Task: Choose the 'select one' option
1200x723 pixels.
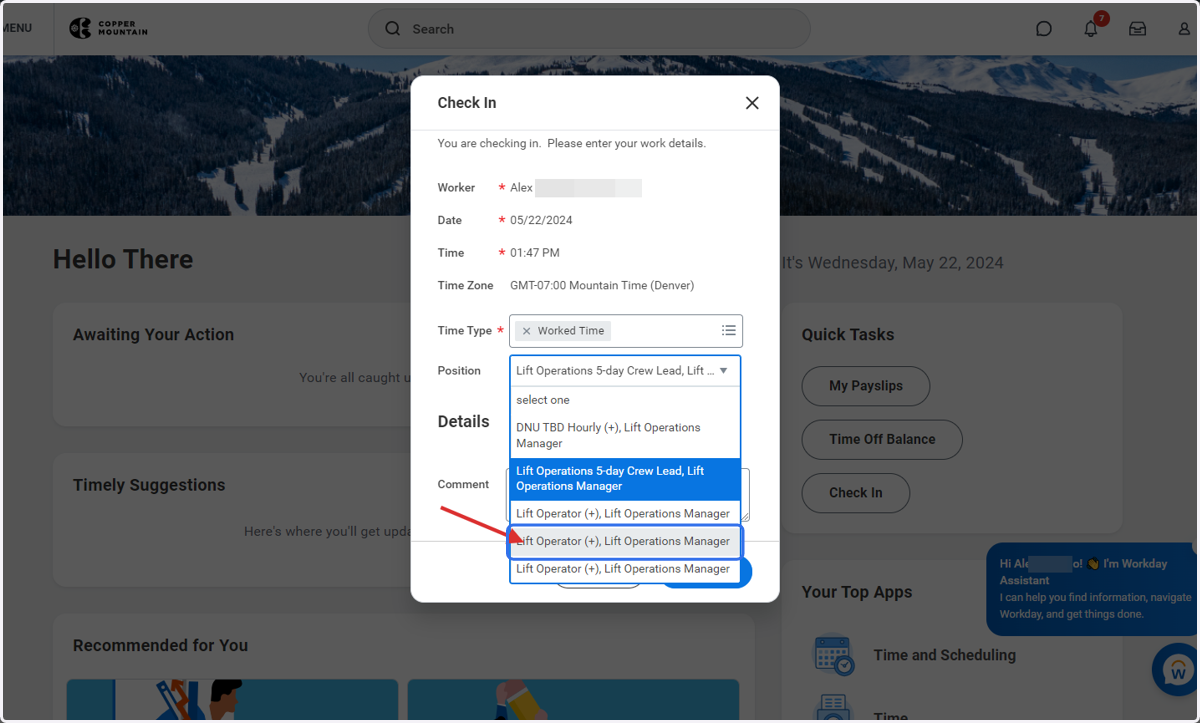Action: click(x=625, y=400)
